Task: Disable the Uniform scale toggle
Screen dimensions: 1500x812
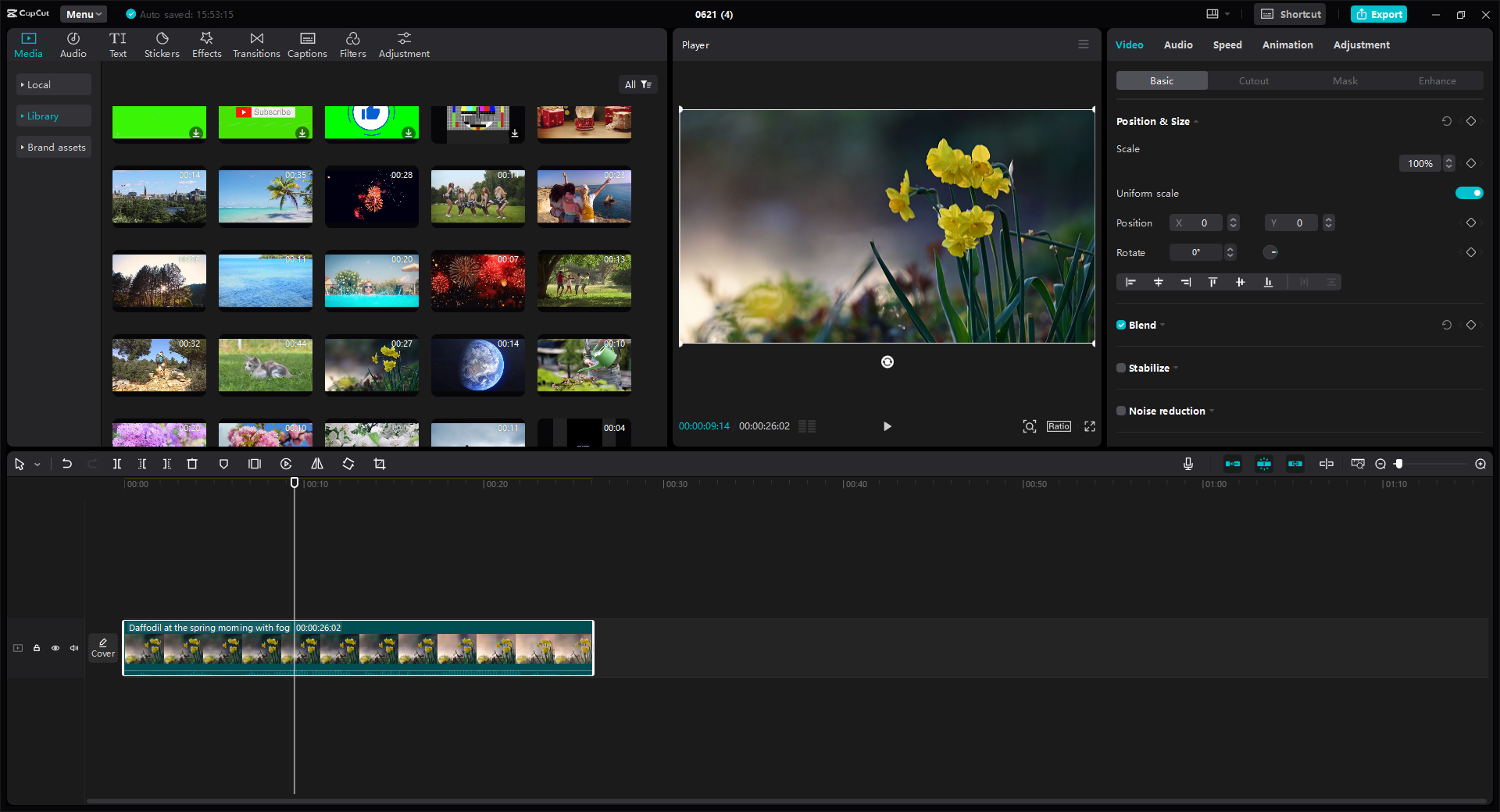Action: (x=1469, y=193)
